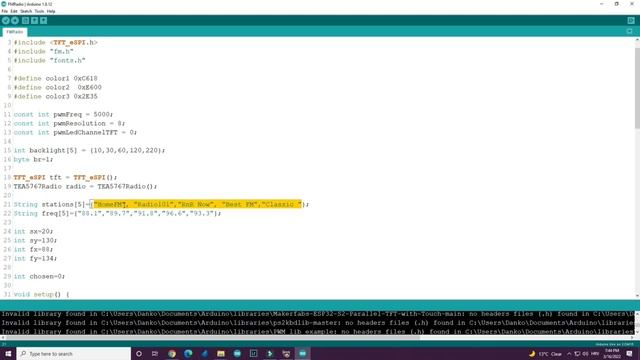The image size is (640, 360).
Task: Open the tab options dropdown arrow
Action: (x=630, y=31)
